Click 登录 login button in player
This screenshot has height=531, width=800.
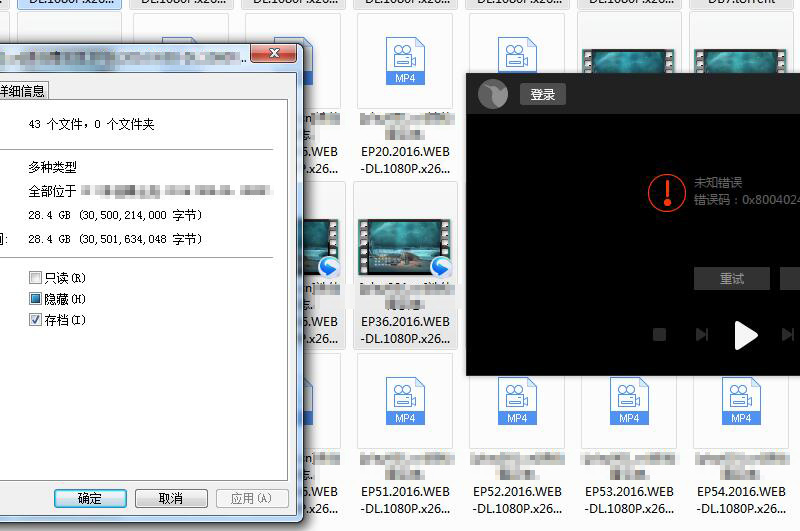click(x=542, y=94)
